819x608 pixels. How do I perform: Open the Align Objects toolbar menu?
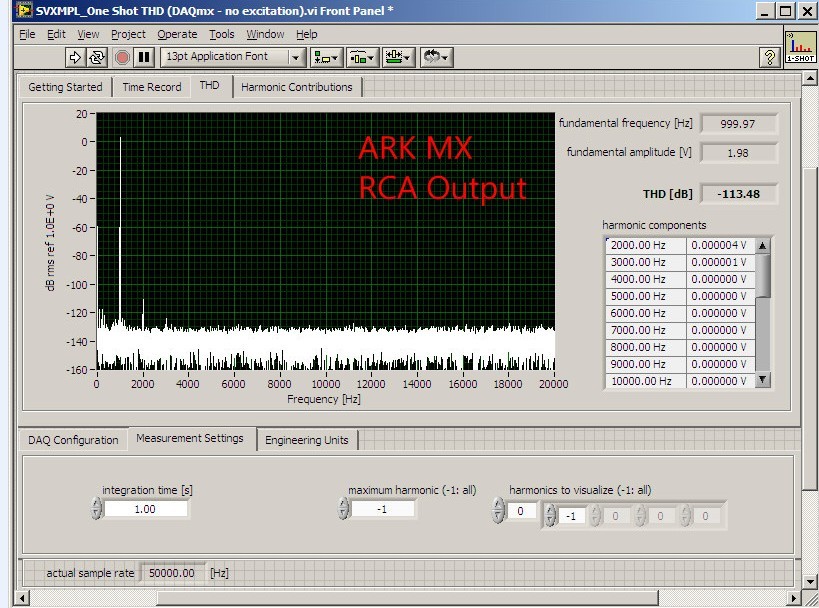326,57
